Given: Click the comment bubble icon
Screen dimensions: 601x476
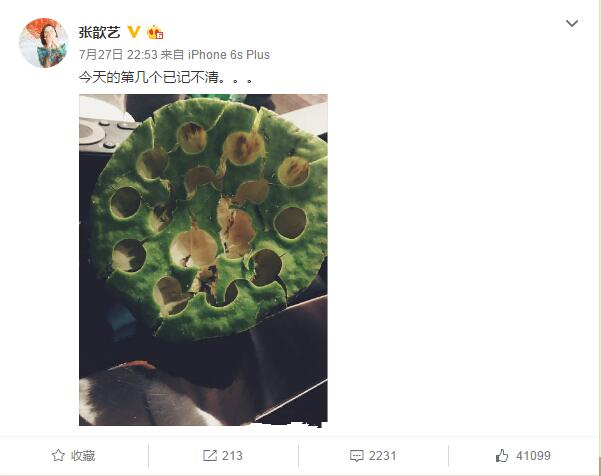Looking at the screenshot, I should (356, 456).
